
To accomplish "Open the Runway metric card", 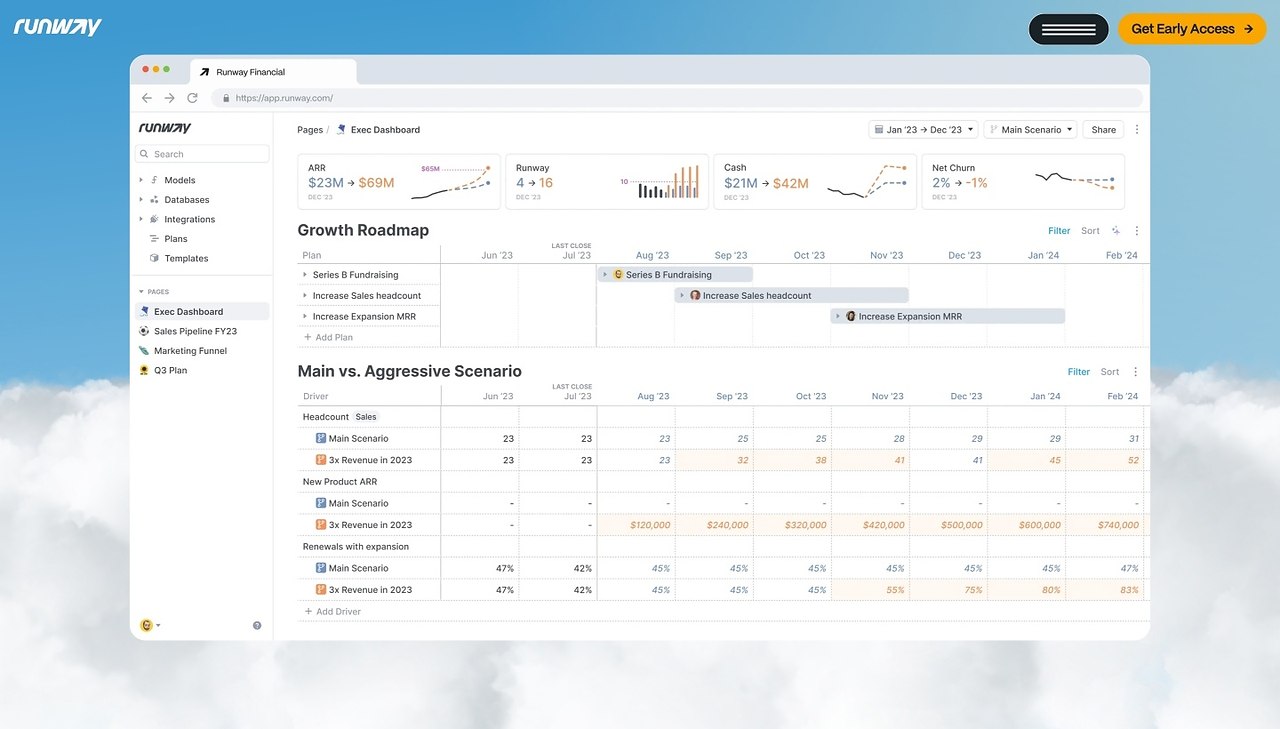I will [x=607, y=182].
